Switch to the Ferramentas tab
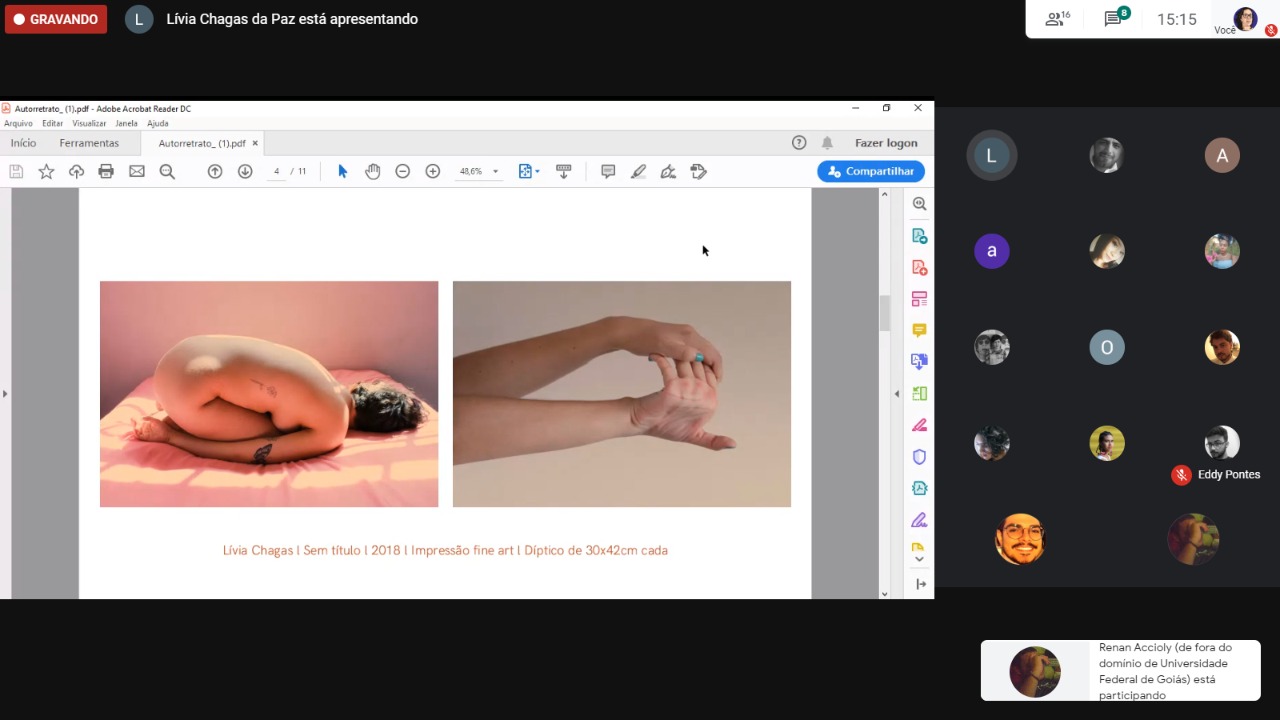 coord(89,143)
